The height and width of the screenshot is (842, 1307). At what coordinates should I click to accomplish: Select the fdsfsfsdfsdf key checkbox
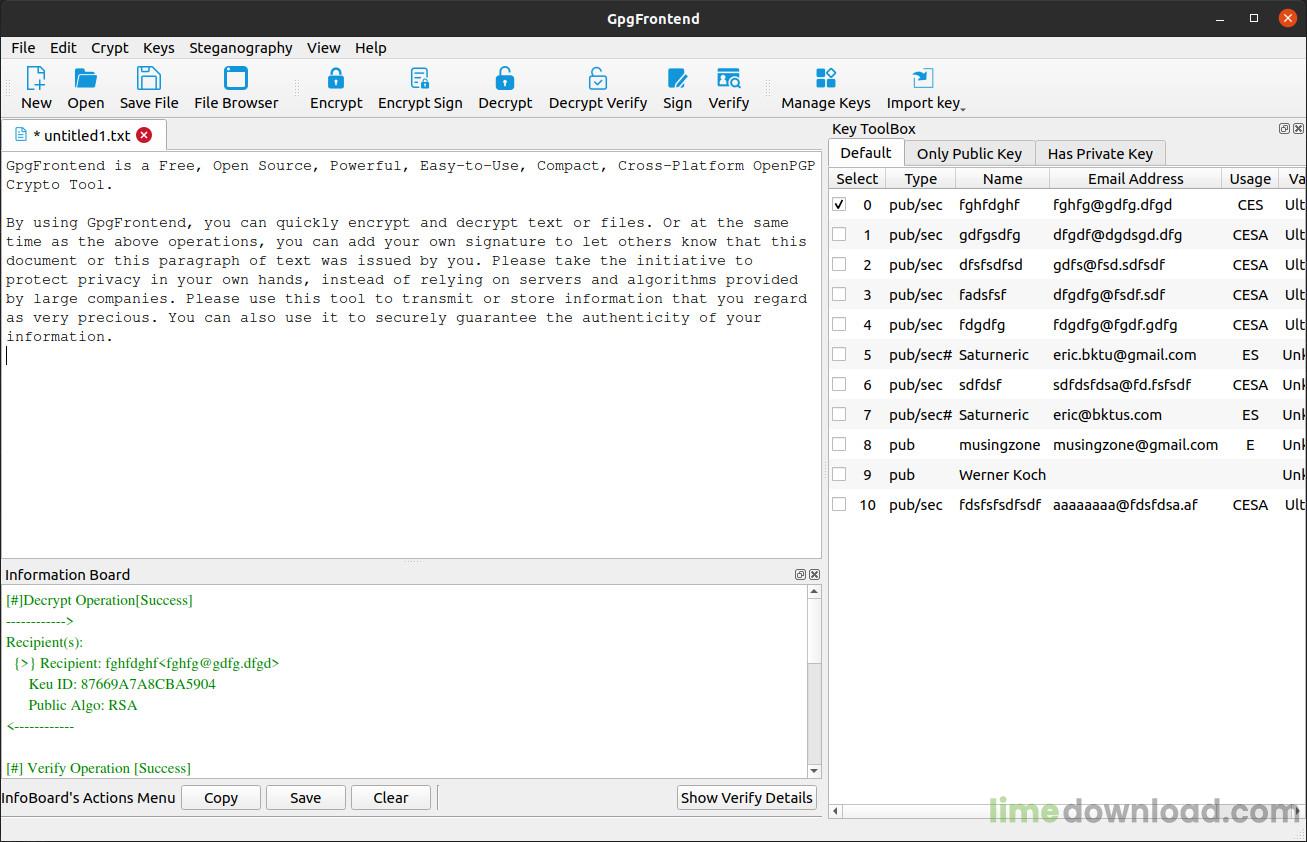pos(839,504)
